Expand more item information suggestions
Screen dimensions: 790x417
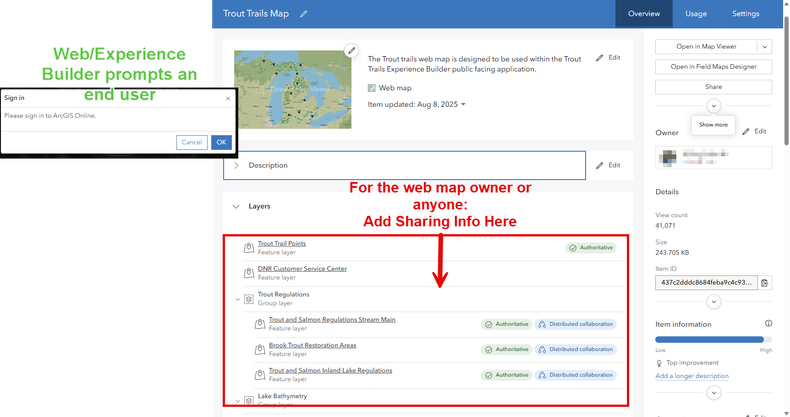click(x=713, y=393)
